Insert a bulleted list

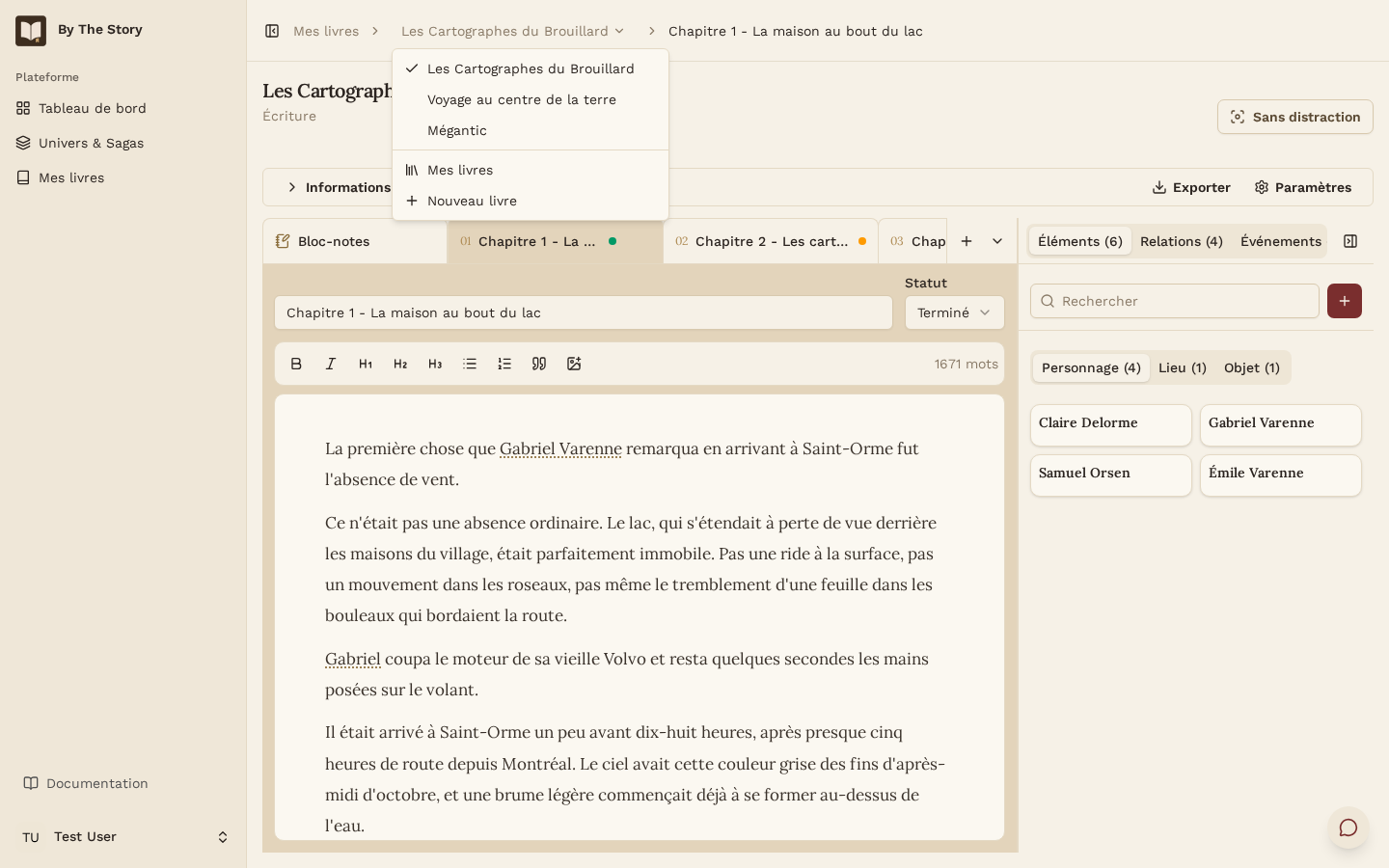470,364
